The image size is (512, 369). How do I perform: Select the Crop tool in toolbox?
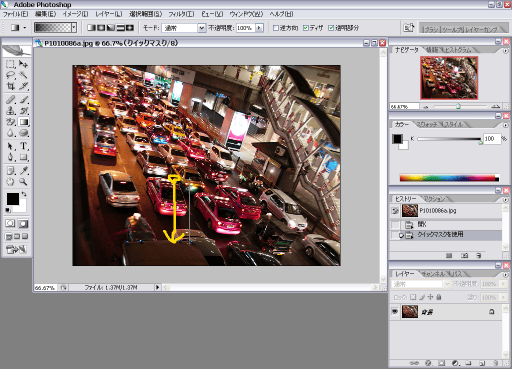click(11, 86)
